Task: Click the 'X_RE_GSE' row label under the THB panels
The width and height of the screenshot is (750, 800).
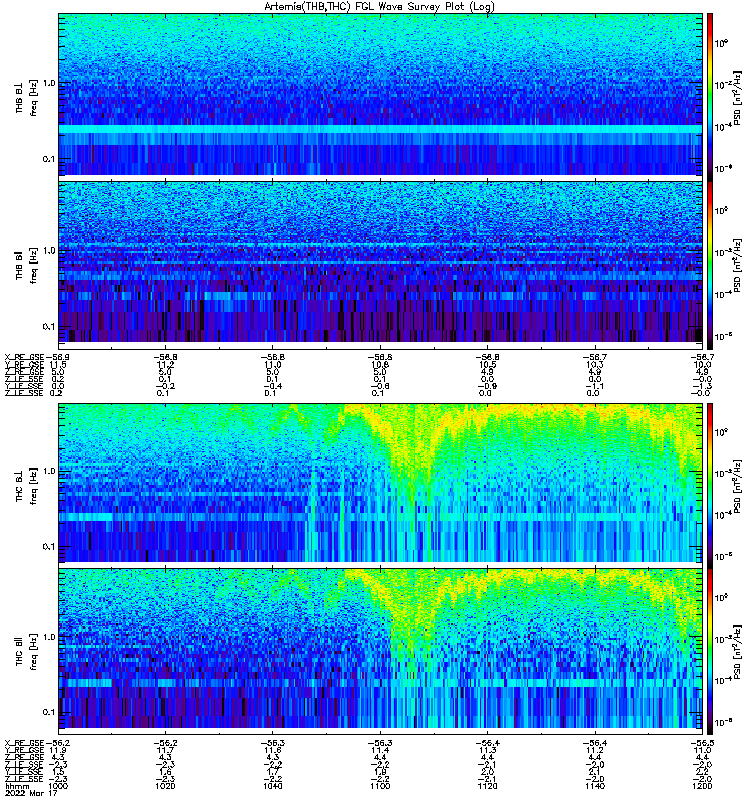Action: point(24,357)
